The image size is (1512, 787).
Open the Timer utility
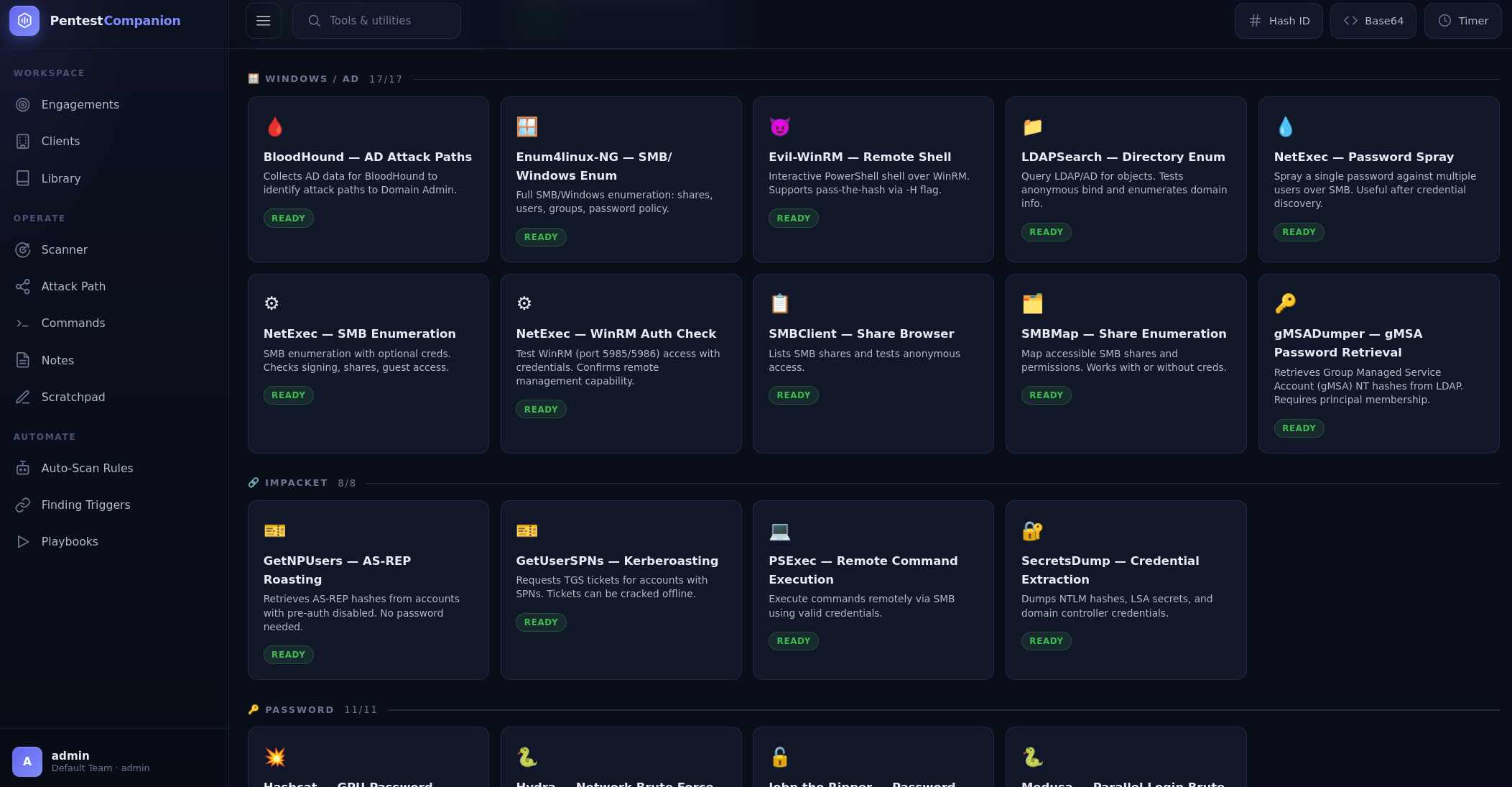coord(1463,21)
